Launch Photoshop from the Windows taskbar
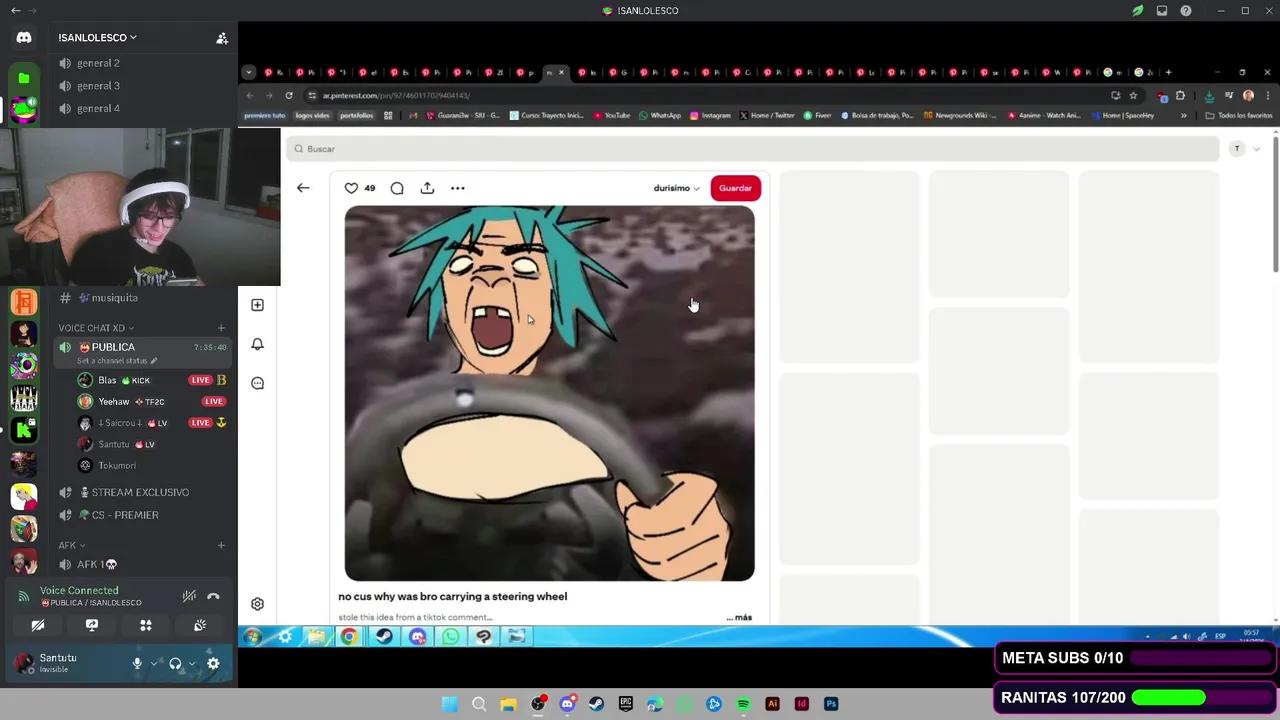 pos(831,704)
